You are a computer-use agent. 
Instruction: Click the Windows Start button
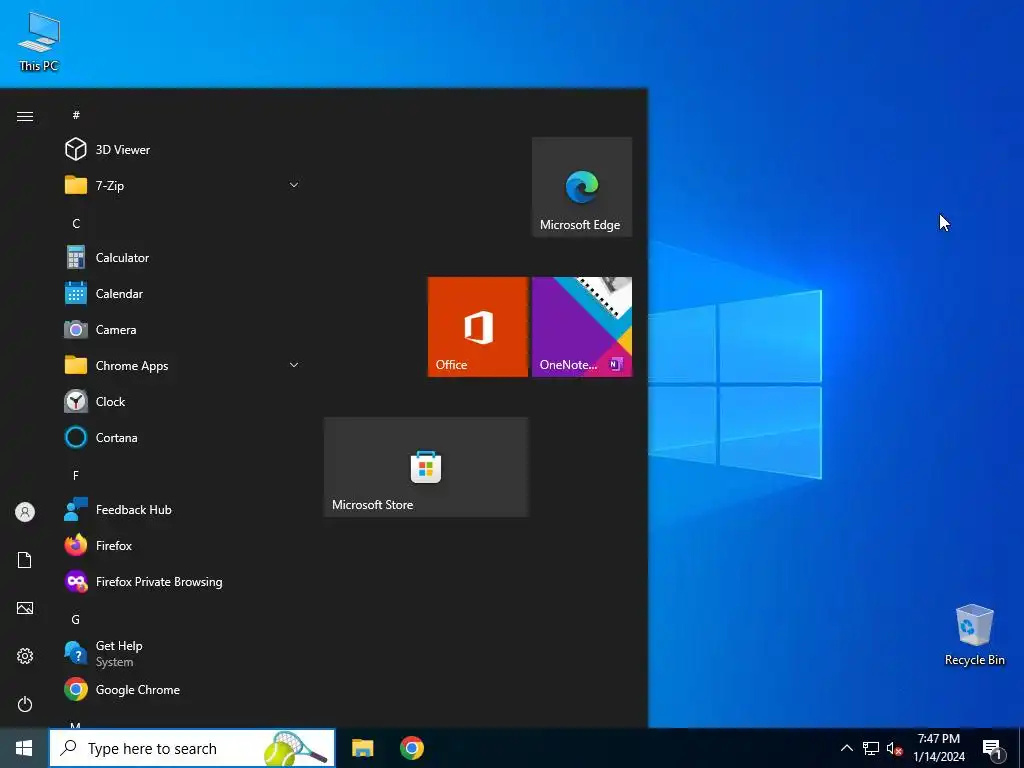(24, 748)
